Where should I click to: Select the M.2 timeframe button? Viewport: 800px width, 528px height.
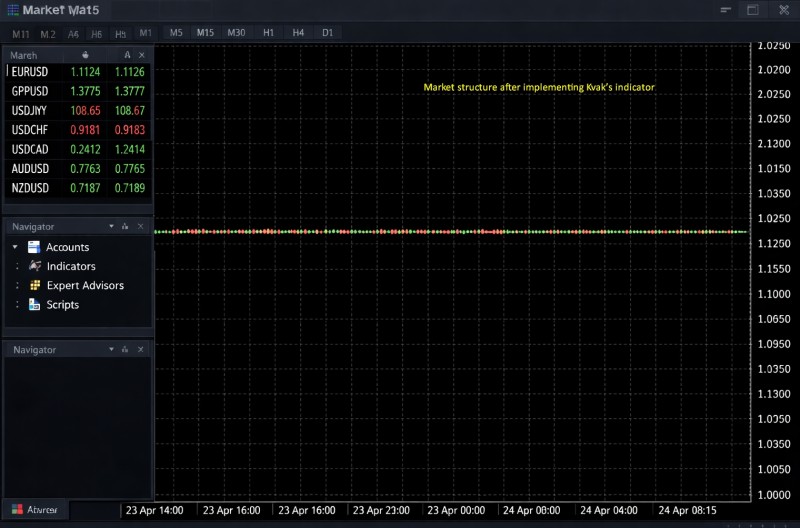coord(48,34)
